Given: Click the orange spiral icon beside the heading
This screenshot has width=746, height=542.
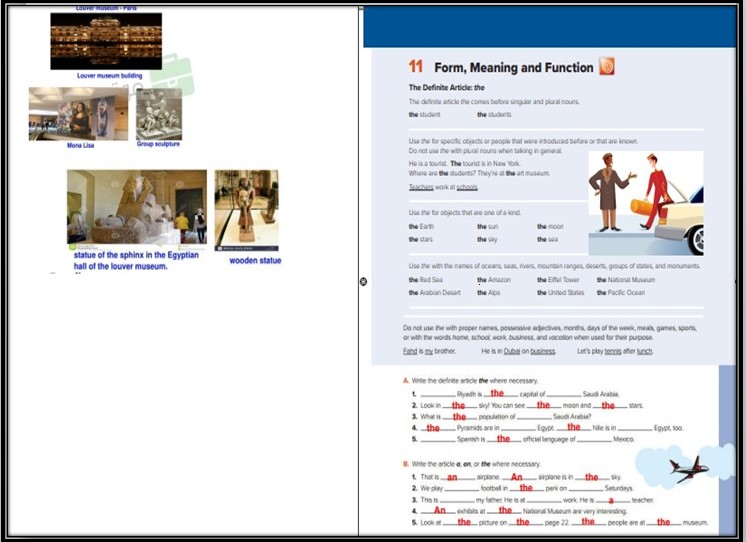Looking at the screenshot, I should [607, 66].
